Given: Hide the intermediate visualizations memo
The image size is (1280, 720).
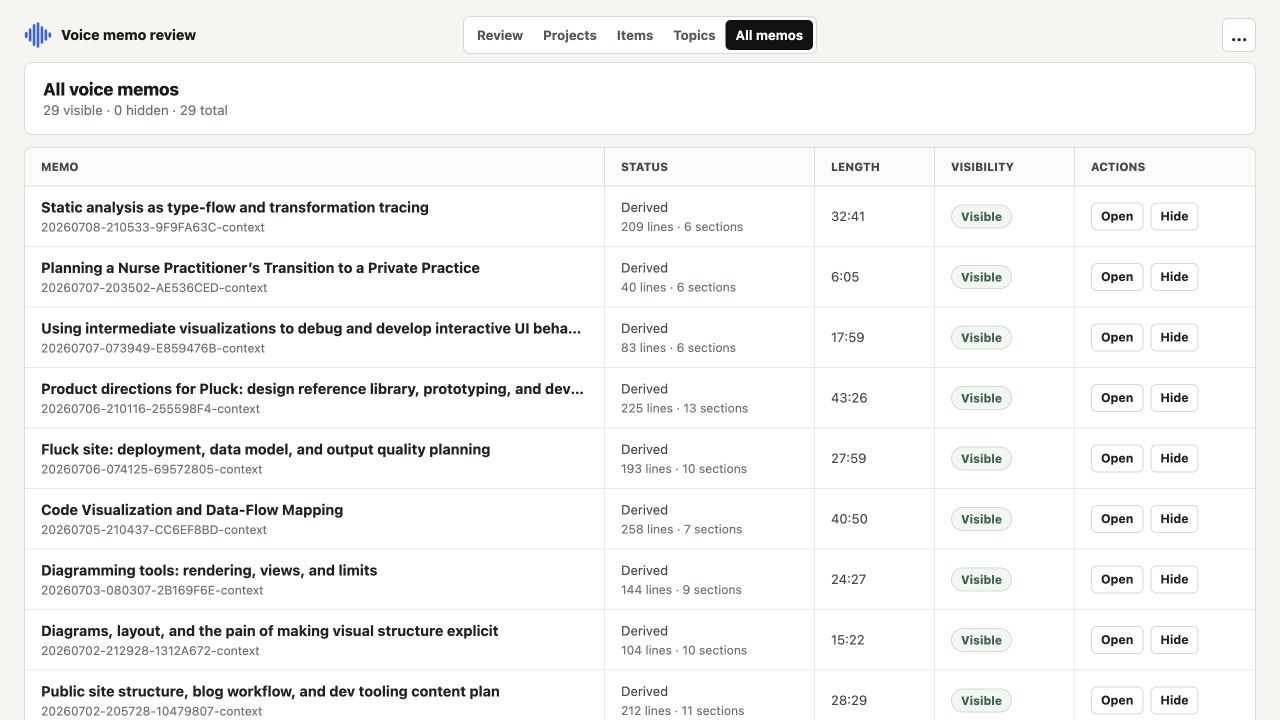Looking at the screenshot, I should click(x=1174, y=337).
